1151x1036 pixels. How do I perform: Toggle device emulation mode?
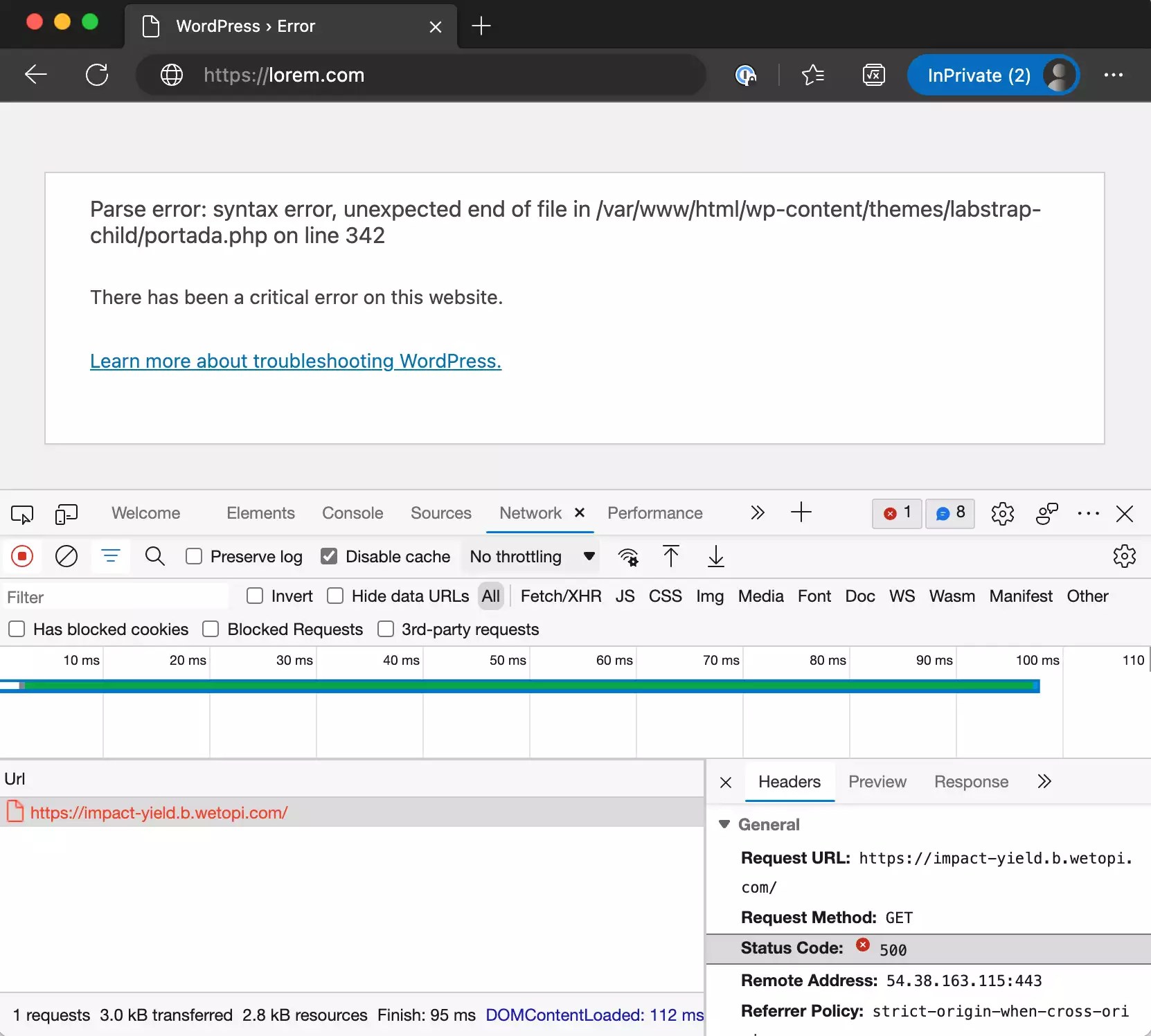click(66, 515)
